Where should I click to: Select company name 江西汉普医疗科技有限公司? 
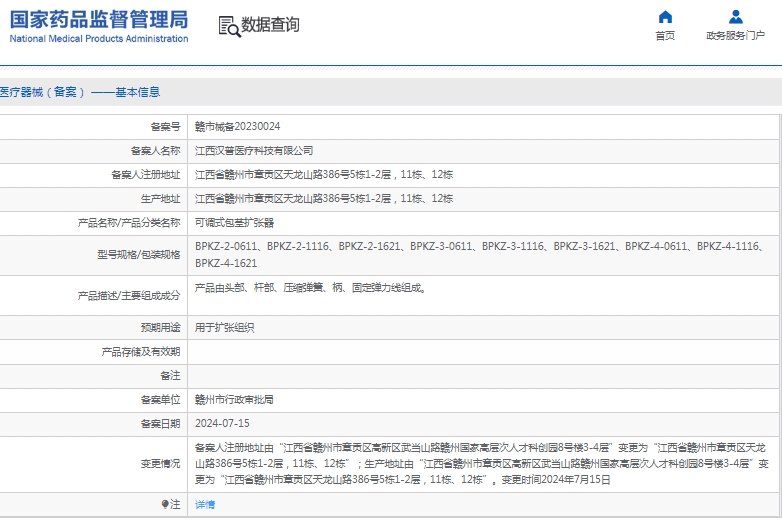click(254, 151)
